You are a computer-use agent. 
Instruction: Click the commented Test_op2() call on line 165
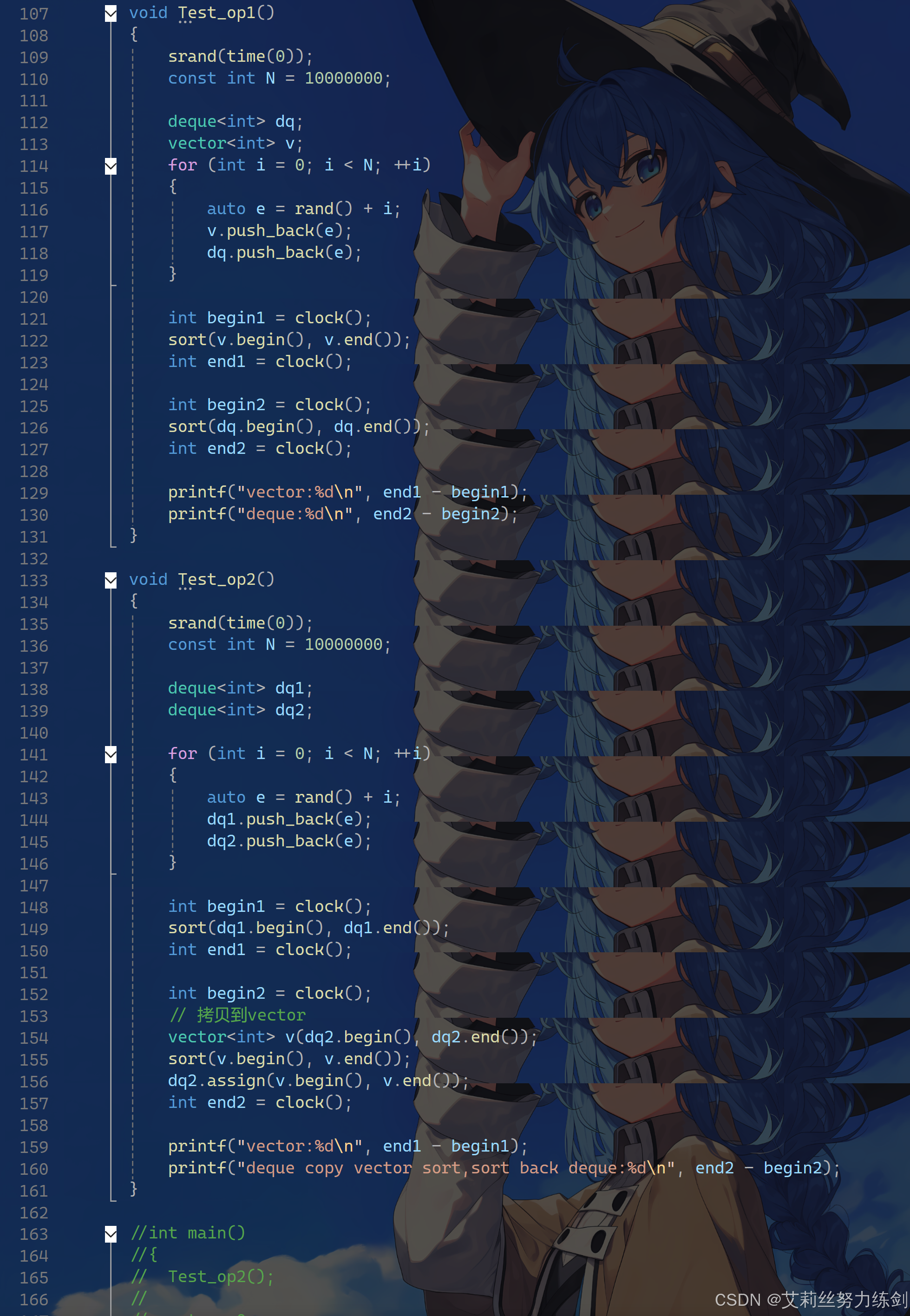pyautogui.click(x=220, y=1277)
